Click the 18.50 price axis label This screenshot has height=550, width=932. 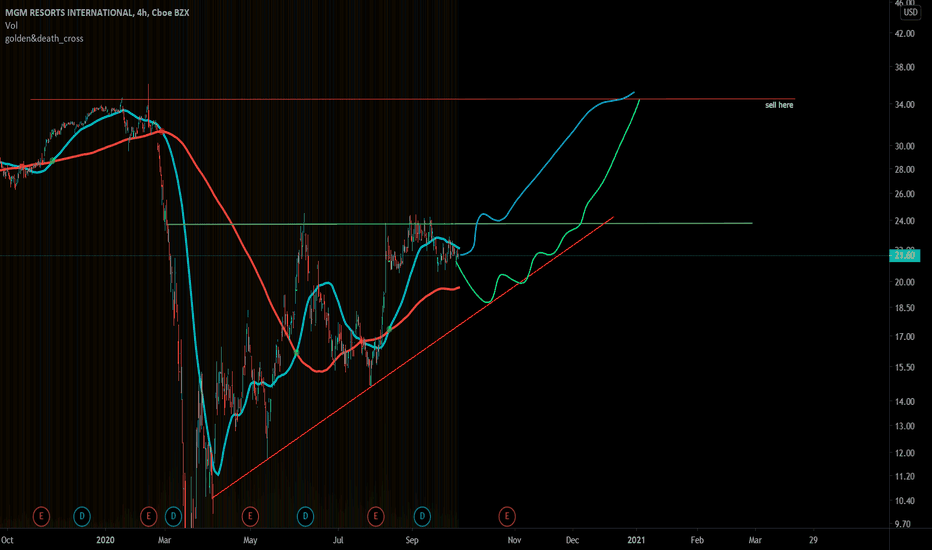905,308
